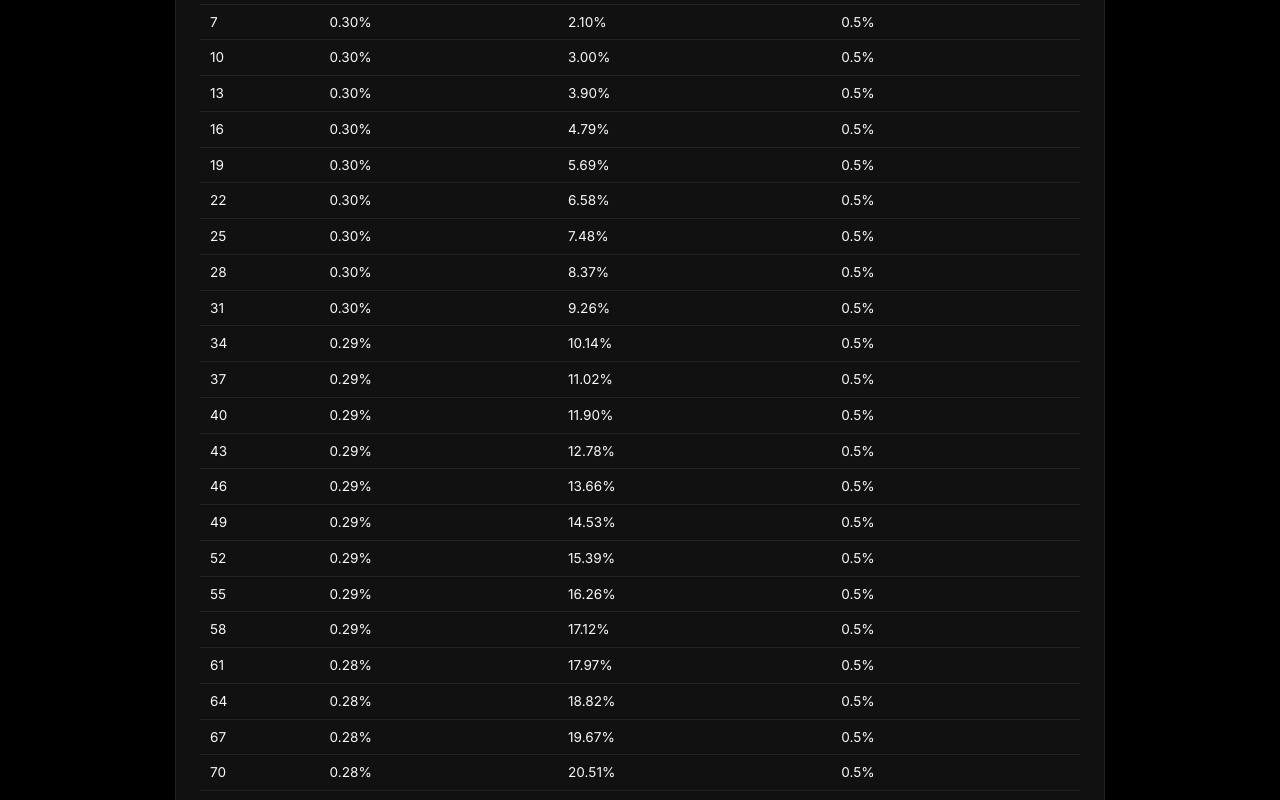Click the row labeled 28
1280x800 pixels.
(640, 272)
